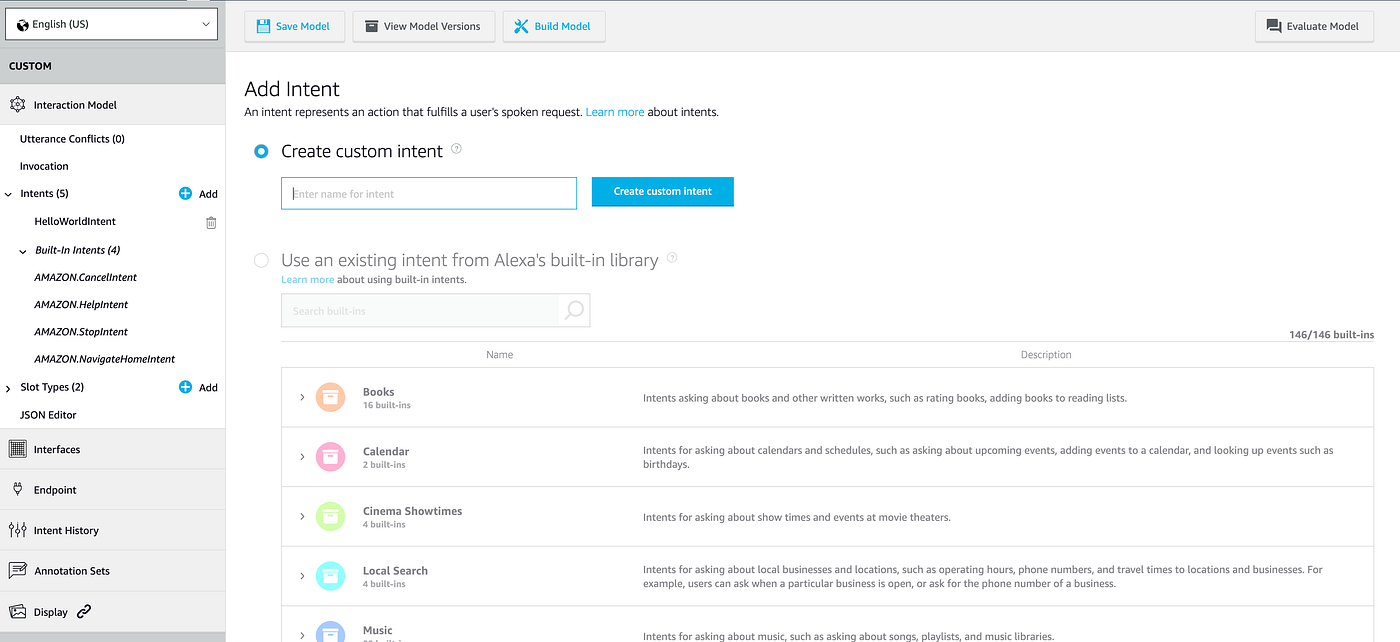Image resolution: width=1400 pixels, height=642 pixels.
Task: Select Utterance Conflicts (0)
Action: 72,139
